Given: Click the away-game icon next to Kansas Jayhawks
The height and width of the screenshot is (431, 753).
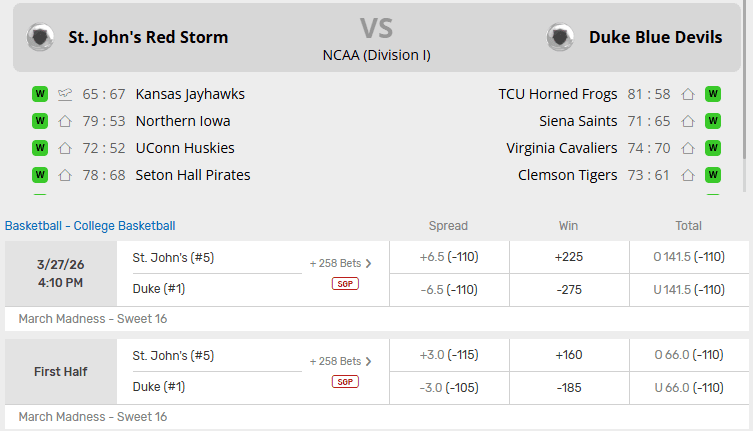Looking at the screenshot, I should [x=65, y=94].
